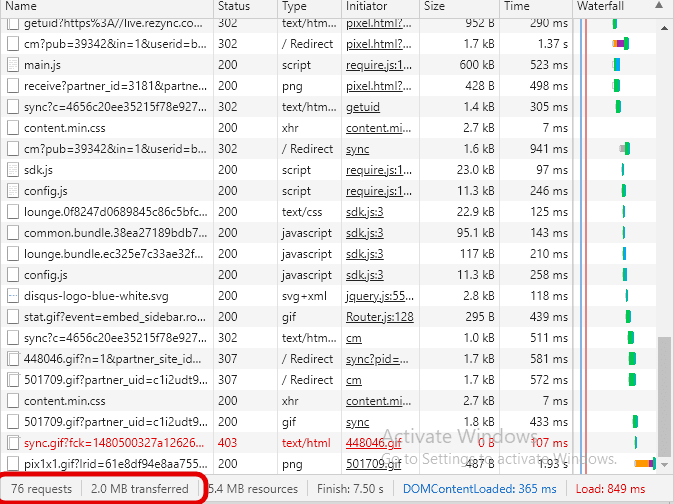Click the 76 requests summary entry
The height and width of the screenshot is (504, 674).
(x=41, y=489)
